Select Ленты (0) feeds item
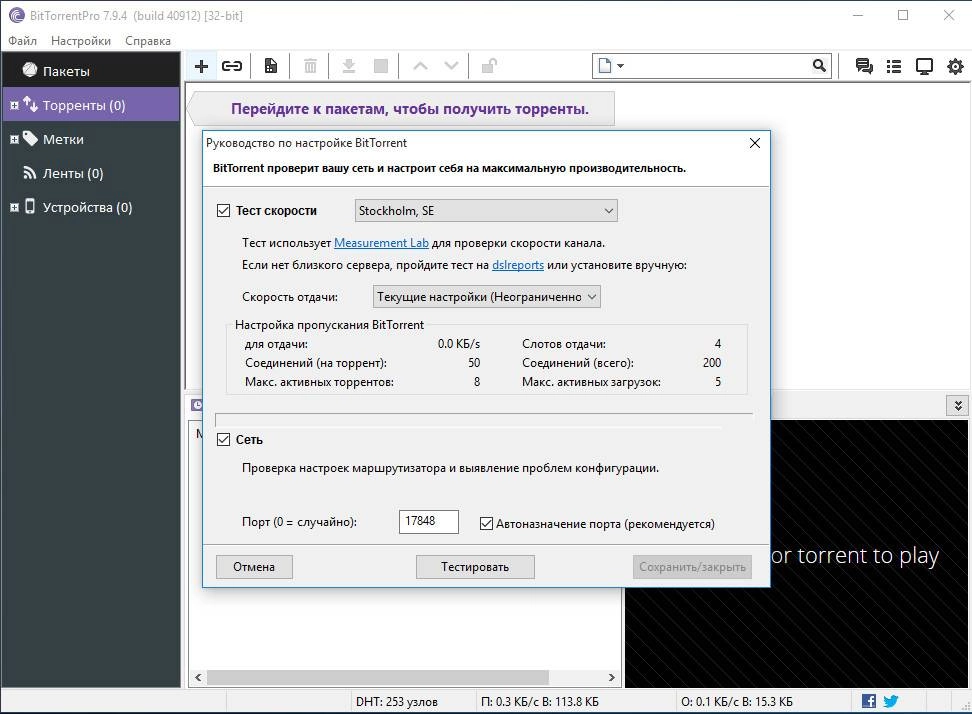The image size is (972, 714). click(x=91, y=173)
